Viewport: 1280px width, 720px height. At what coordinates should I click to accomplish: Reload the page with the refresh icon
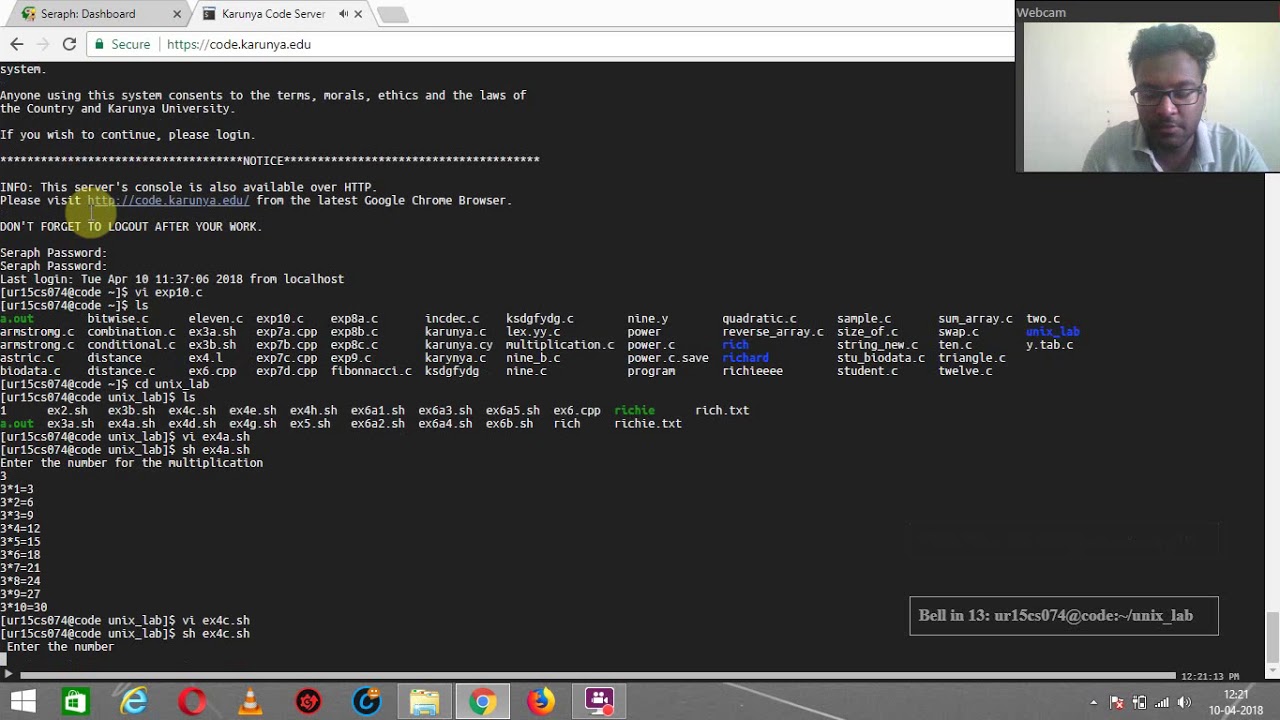point(69,44)
